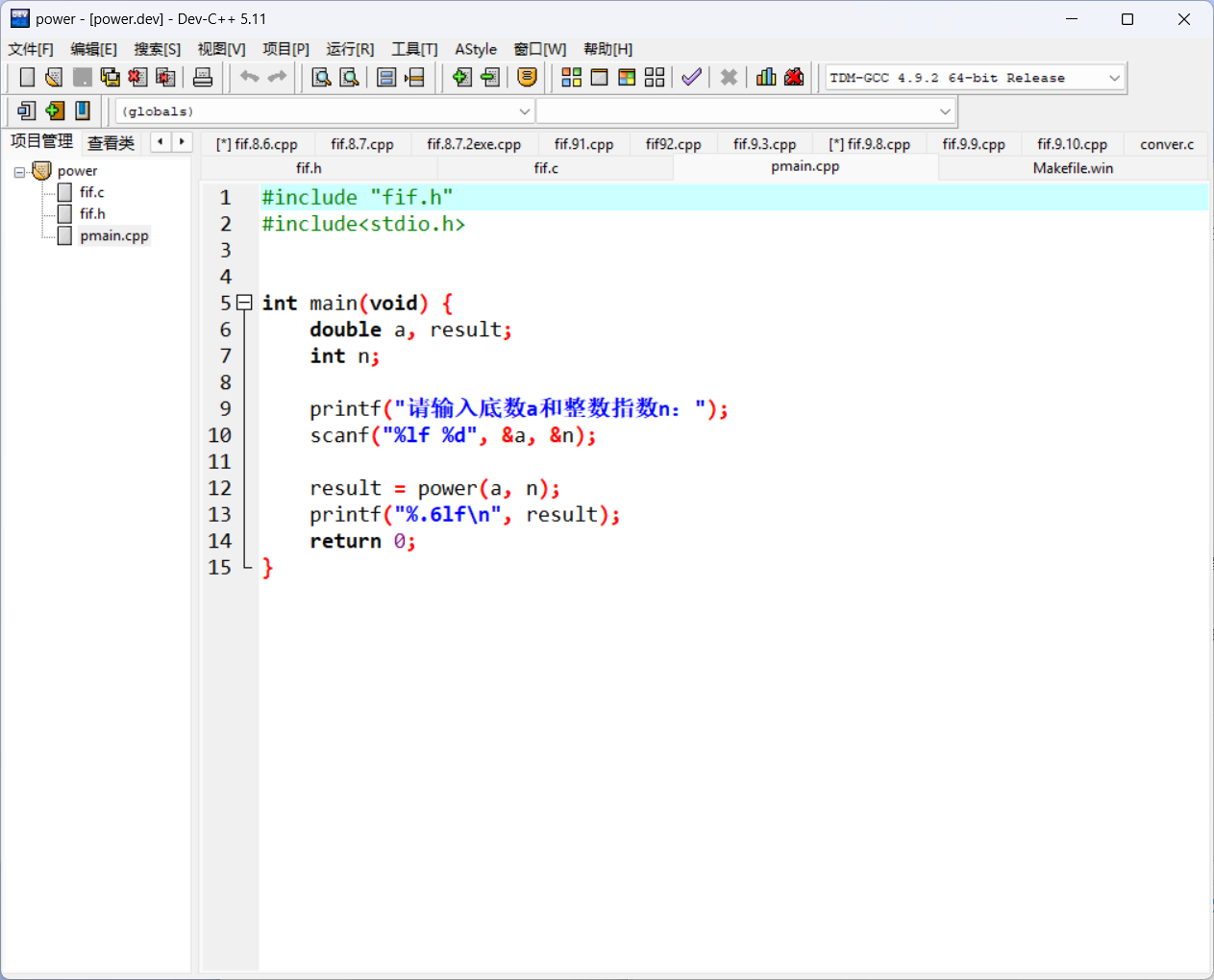This screenshot has width=1214, height=980.
Task: Click the Undo arrow icon
Action: tap(250, 77)
